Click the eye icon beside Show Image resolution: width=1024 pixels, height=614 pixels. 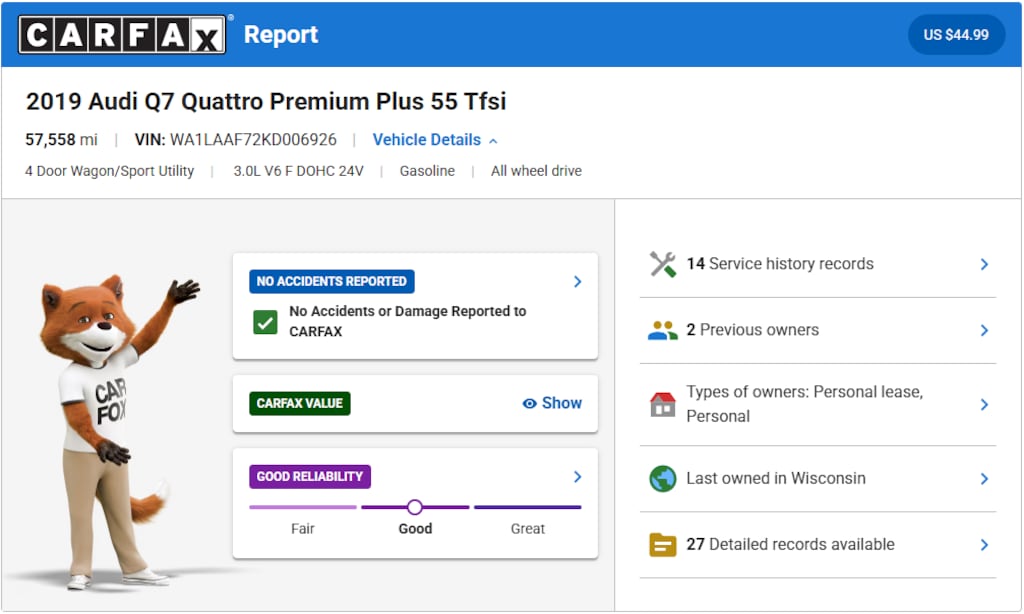tap(530, 403)
